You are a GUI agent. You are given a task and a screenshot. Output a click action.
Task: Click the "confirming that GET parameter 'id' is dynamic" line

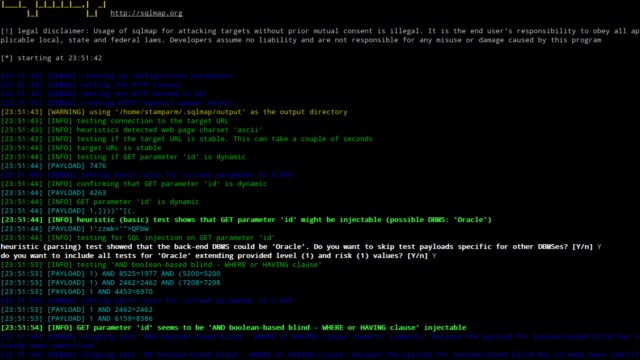click(134, 184)
